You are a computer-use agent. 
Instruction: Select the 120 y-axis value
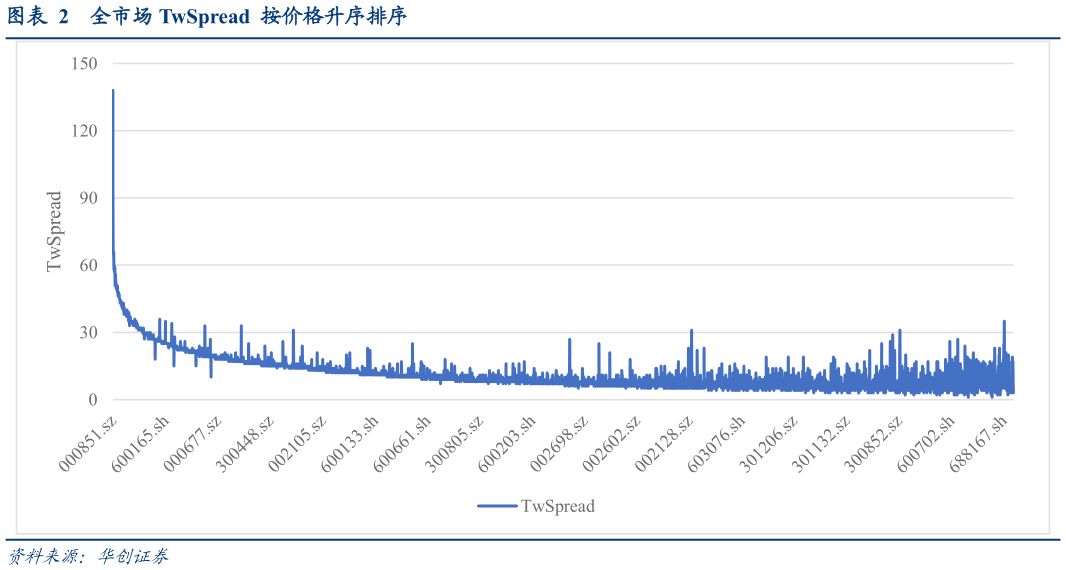coord(84,130)
